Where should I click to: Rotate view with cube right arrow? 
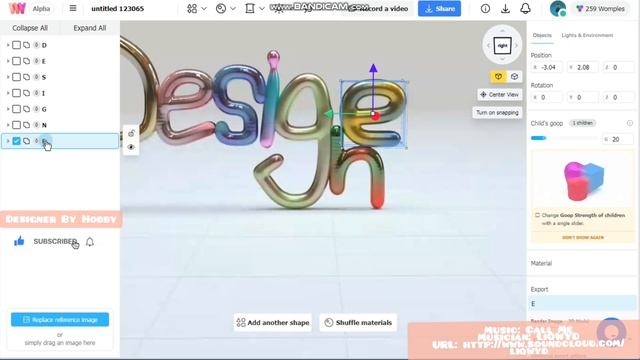coord(517,45)
